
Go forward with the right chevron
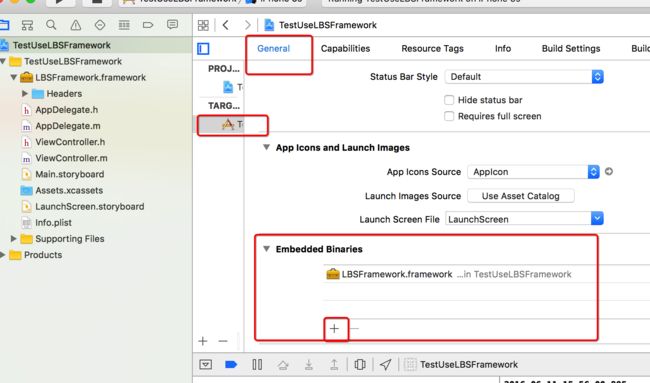pos(247,25)
